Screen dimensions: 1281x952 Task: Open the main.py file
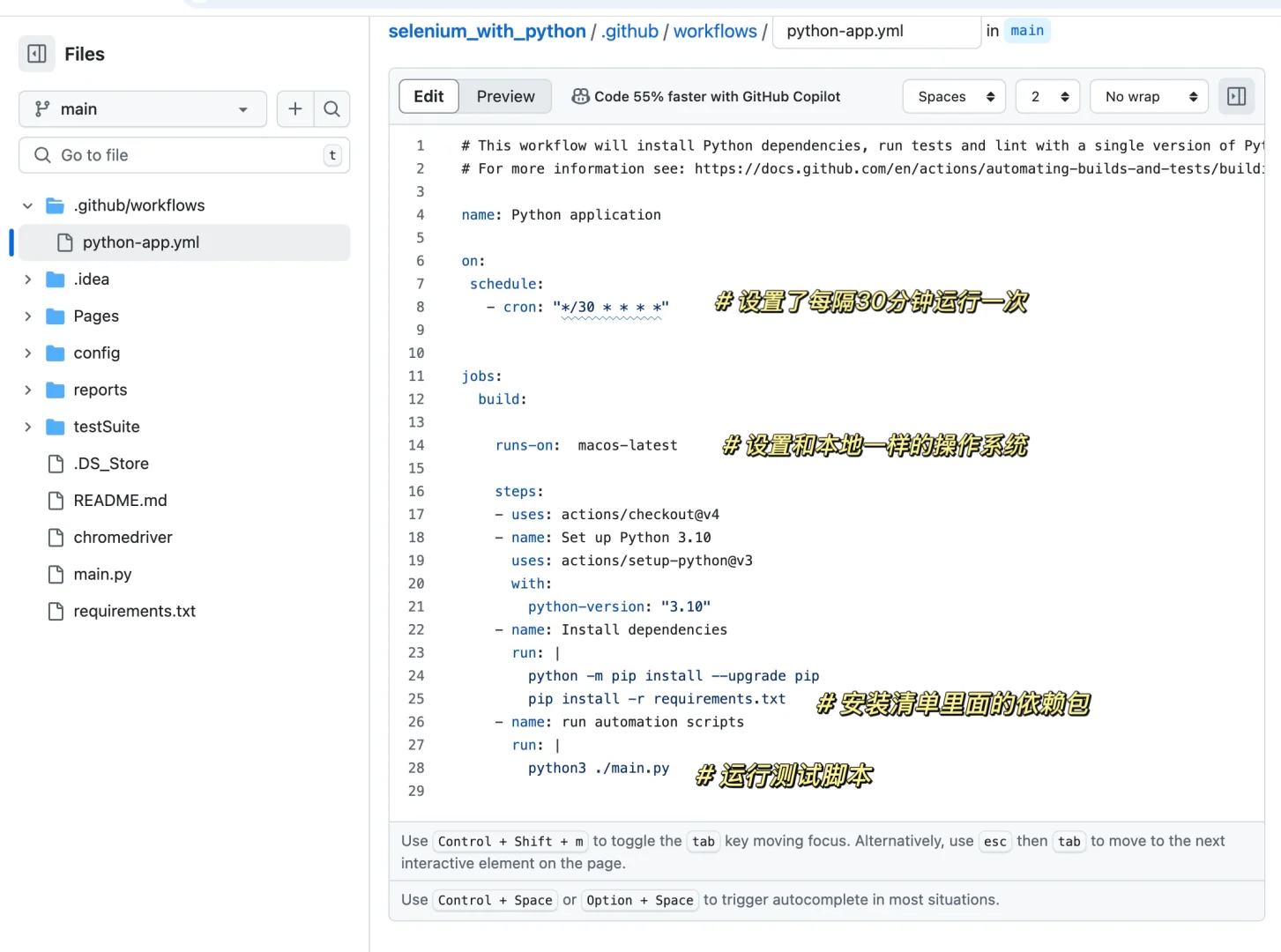click(184, 575)
